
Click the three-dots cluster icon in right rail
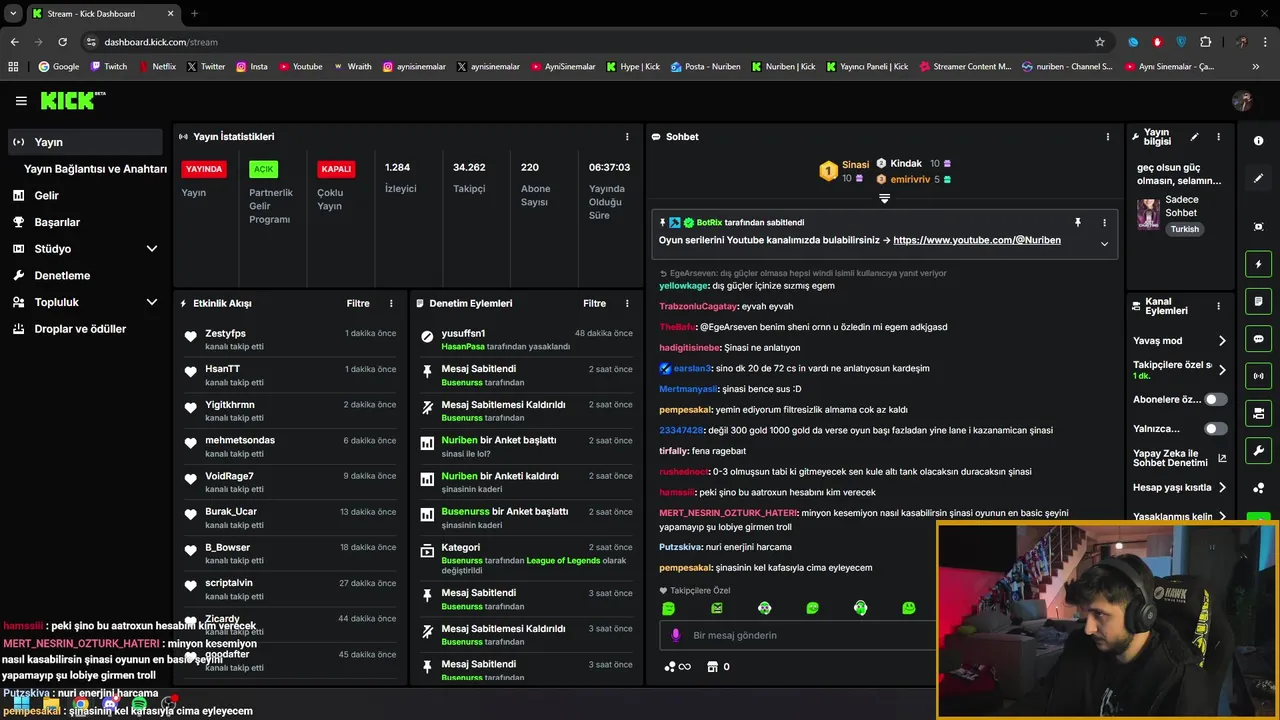tap(1258, 488)
